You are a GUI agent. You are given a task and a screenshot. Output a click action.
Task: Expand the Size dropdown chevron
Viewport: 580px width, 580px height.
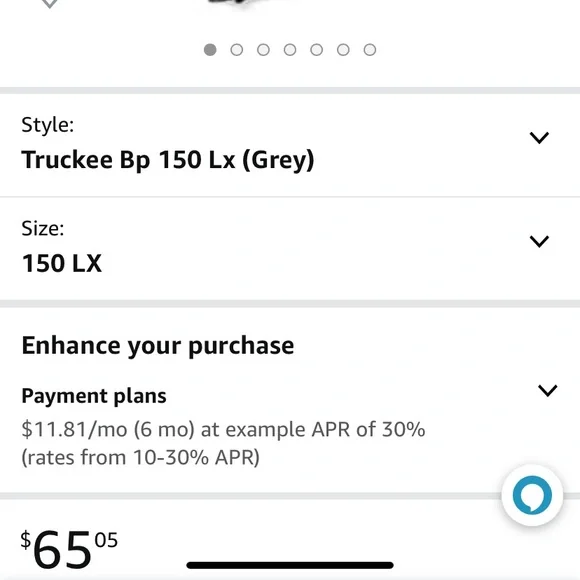[x=539, y=241]
